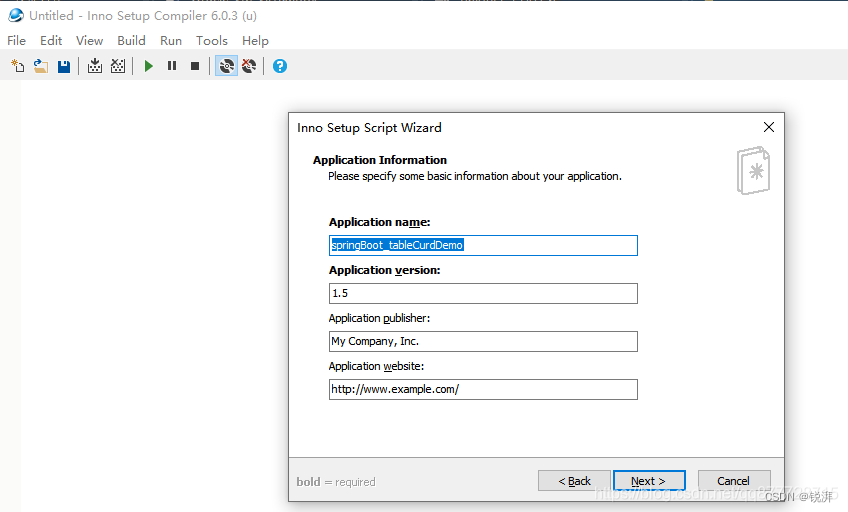Click the Application name input field

click(483, 245)
